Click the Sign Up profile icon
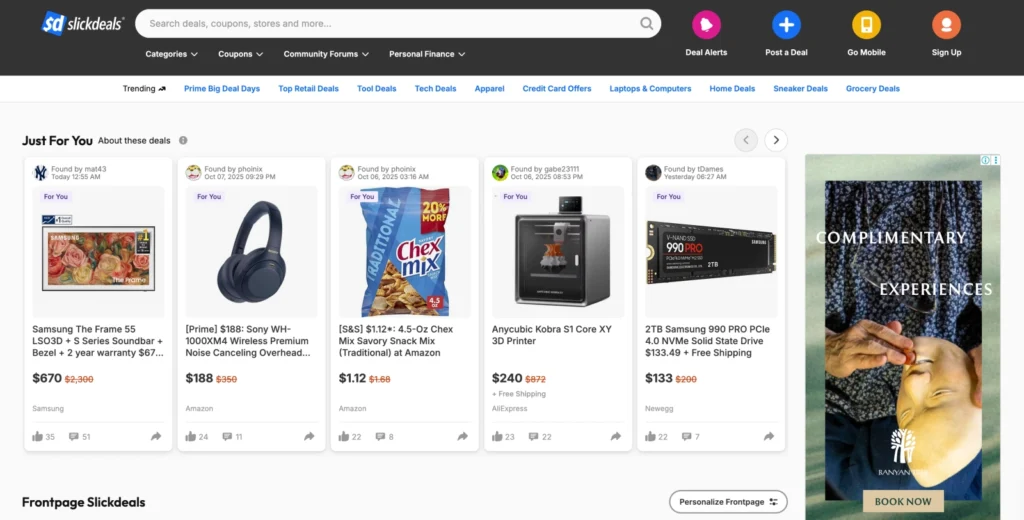1024x520 pixels. point(946,25)
